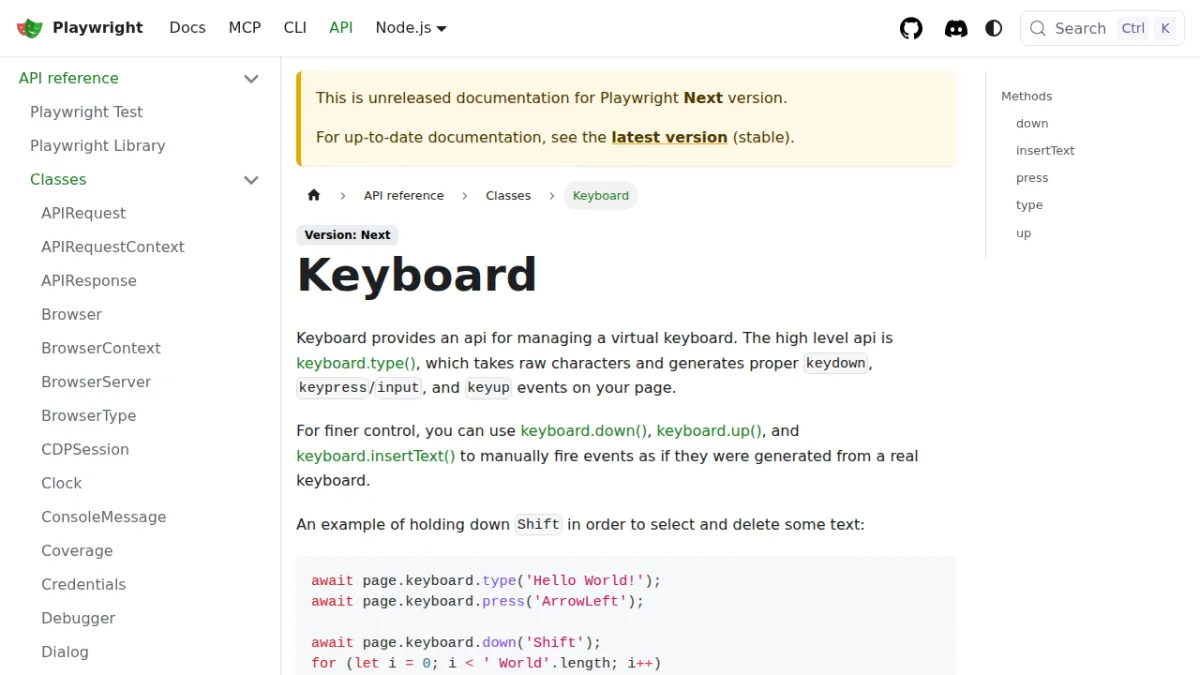Open BrowserType class page
The height and width of the screenshot is (675, 1200).
(x=88, y=416)
